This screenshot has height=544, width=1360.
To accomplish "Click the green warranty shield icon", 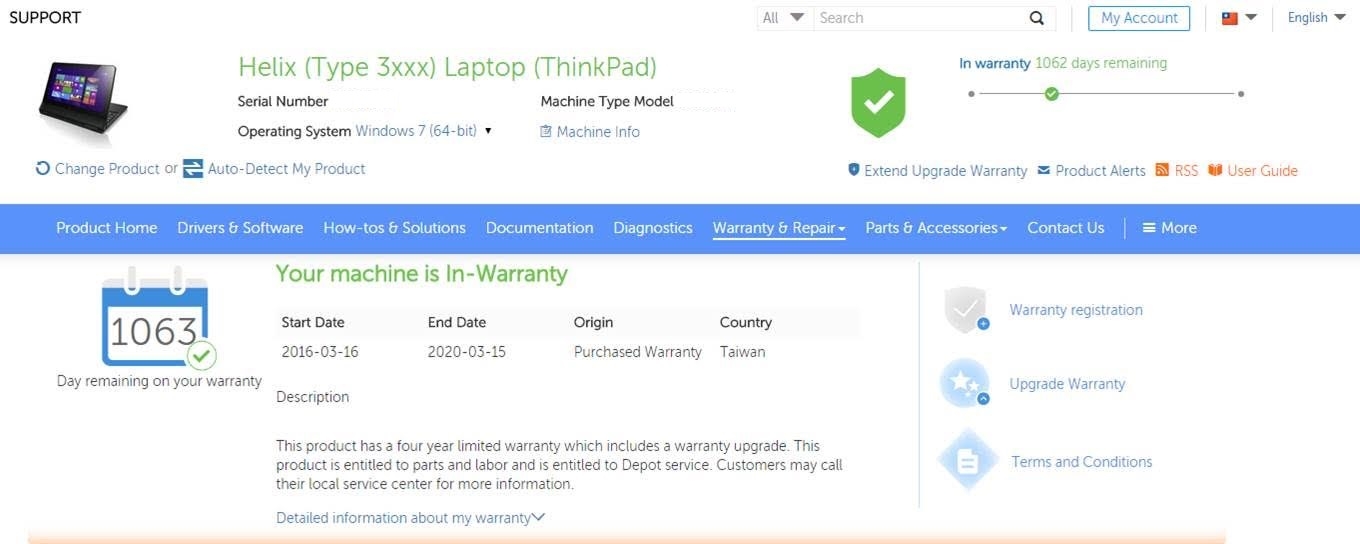I will (x=878, y=103).
